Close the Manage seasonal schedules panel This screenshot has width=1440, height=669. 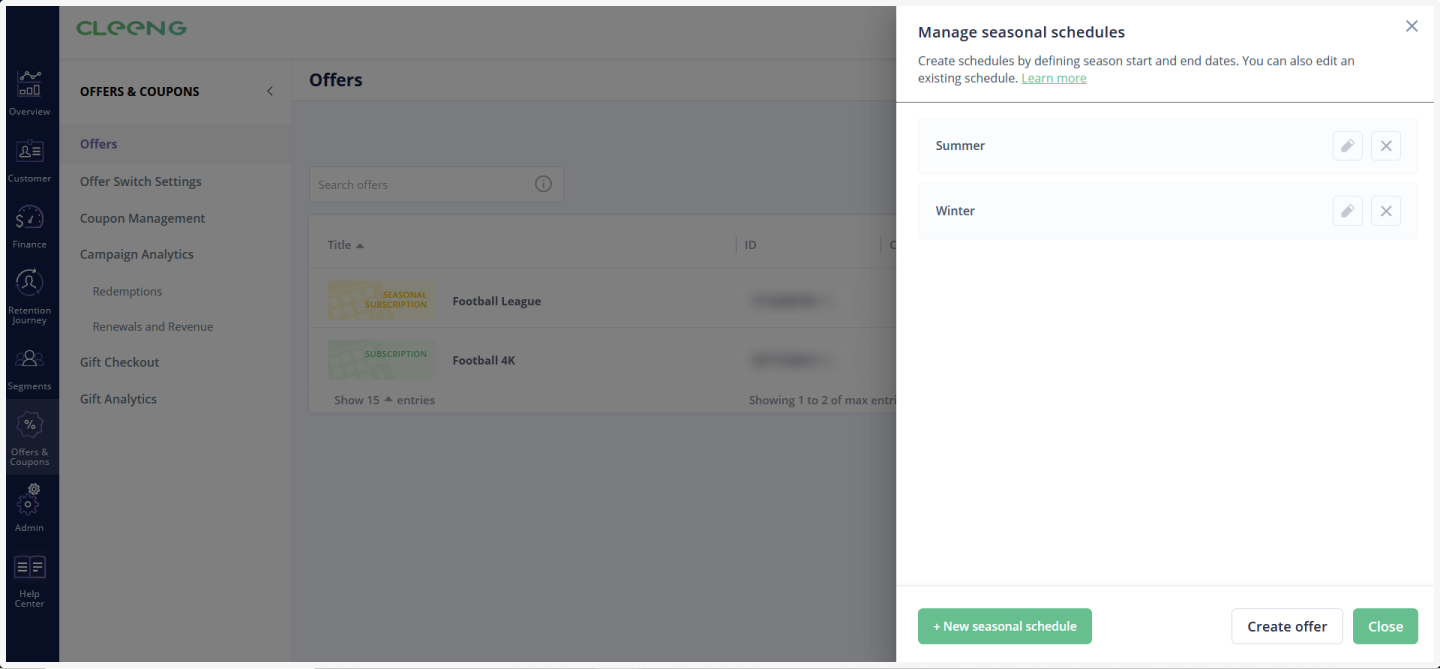[1412, 26]
